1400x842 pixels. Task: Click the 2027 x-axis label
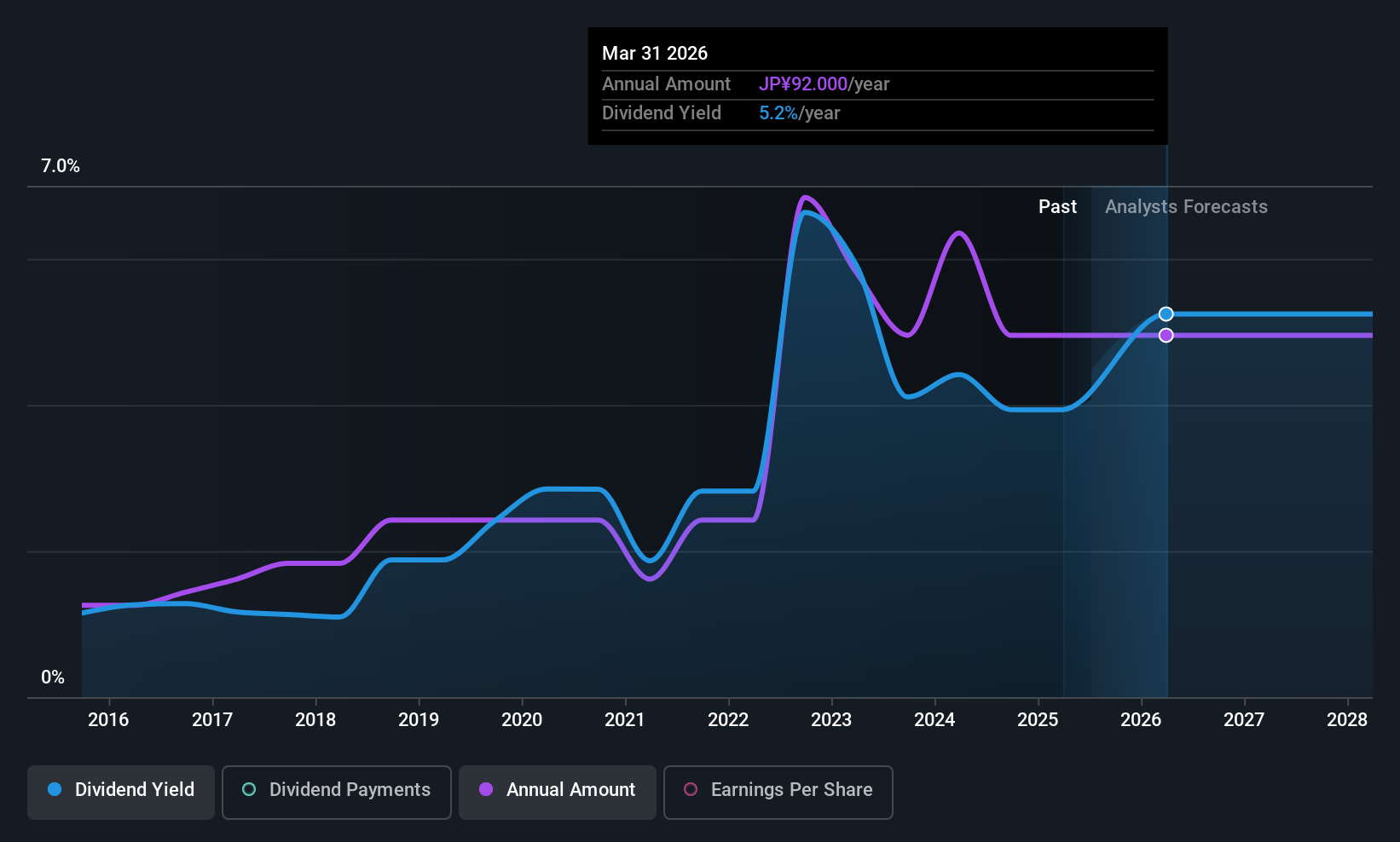(x=1244, y=720)
